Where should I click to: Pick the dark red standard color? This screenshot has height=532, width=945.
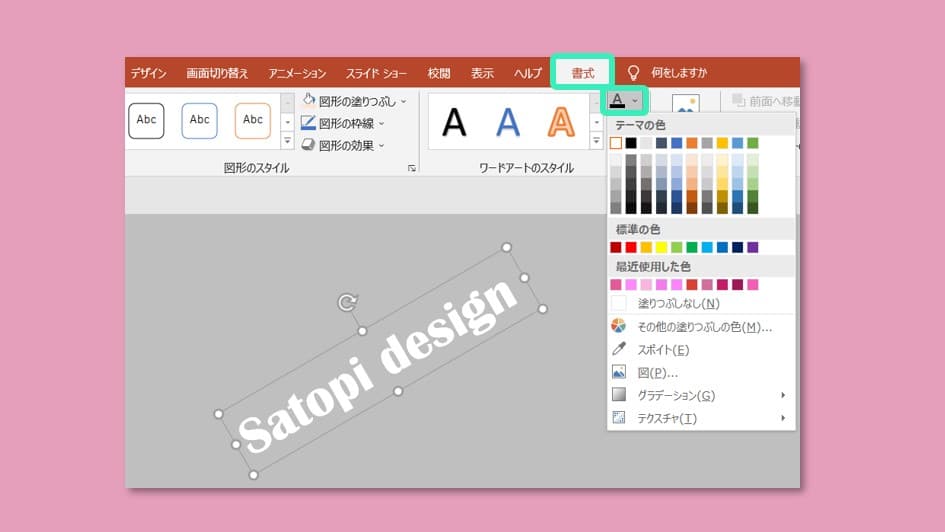click(x=616, y=247)
